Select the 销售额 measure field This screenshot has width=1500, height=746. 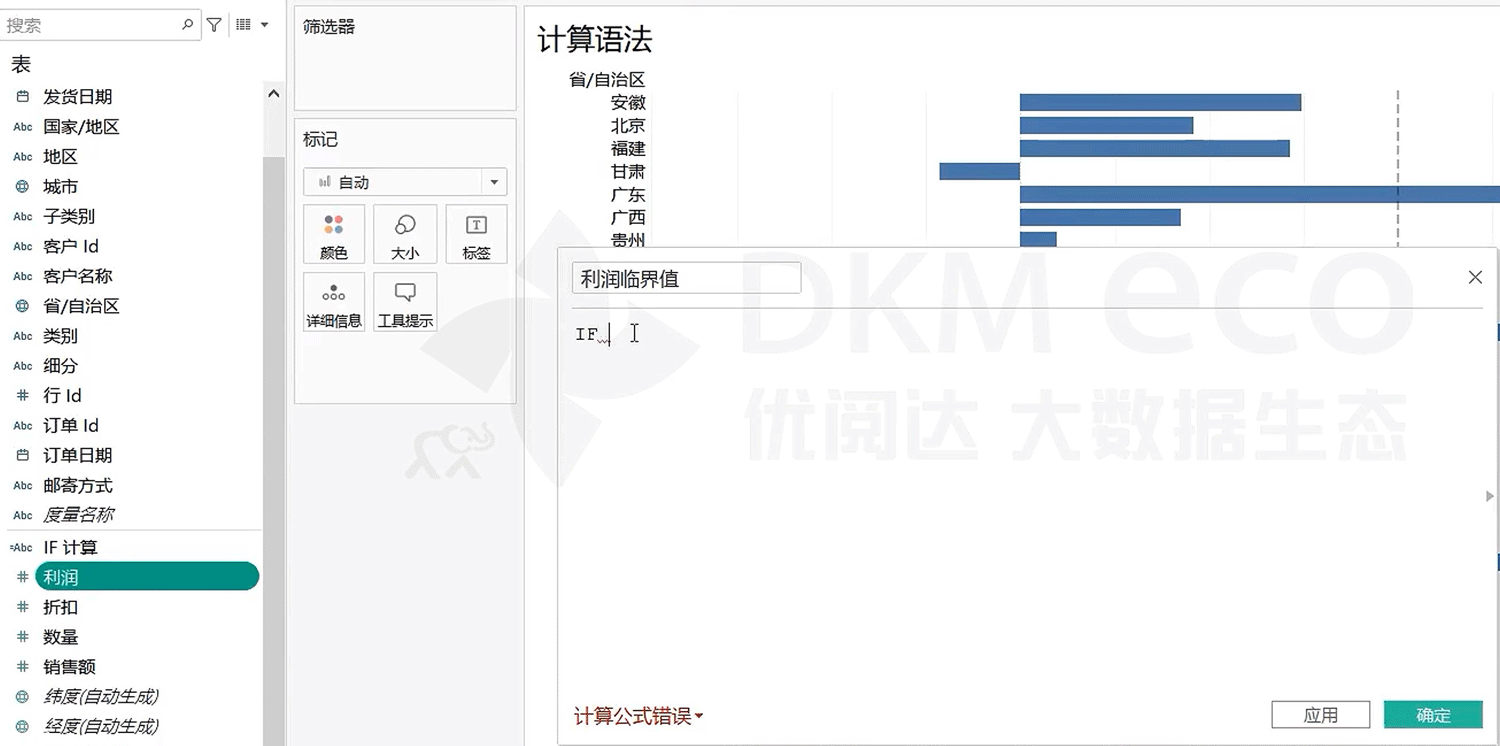coord(69,667)
